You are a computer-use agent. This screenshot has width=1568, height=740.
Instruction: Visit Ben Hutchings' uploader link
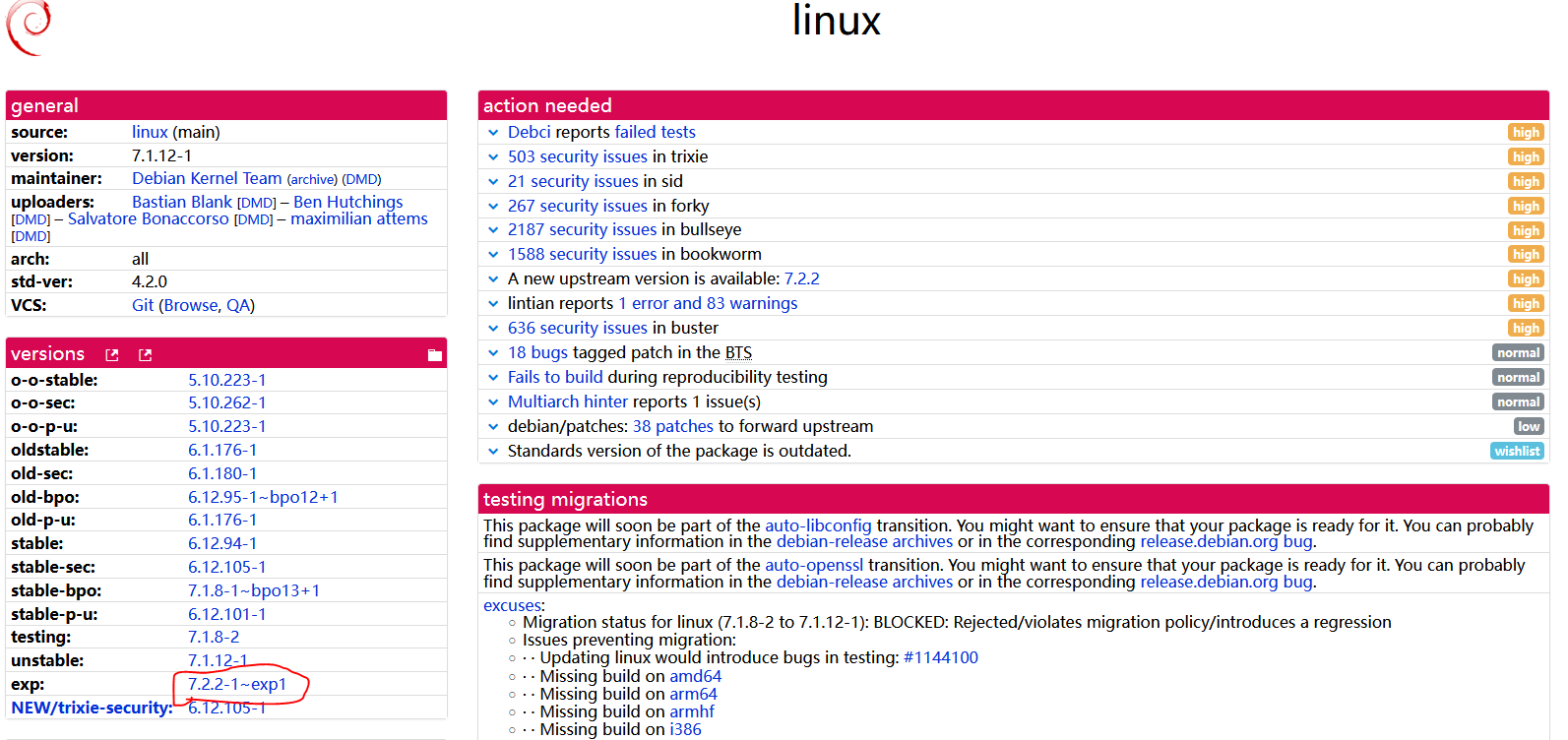(x=348, y=202)
